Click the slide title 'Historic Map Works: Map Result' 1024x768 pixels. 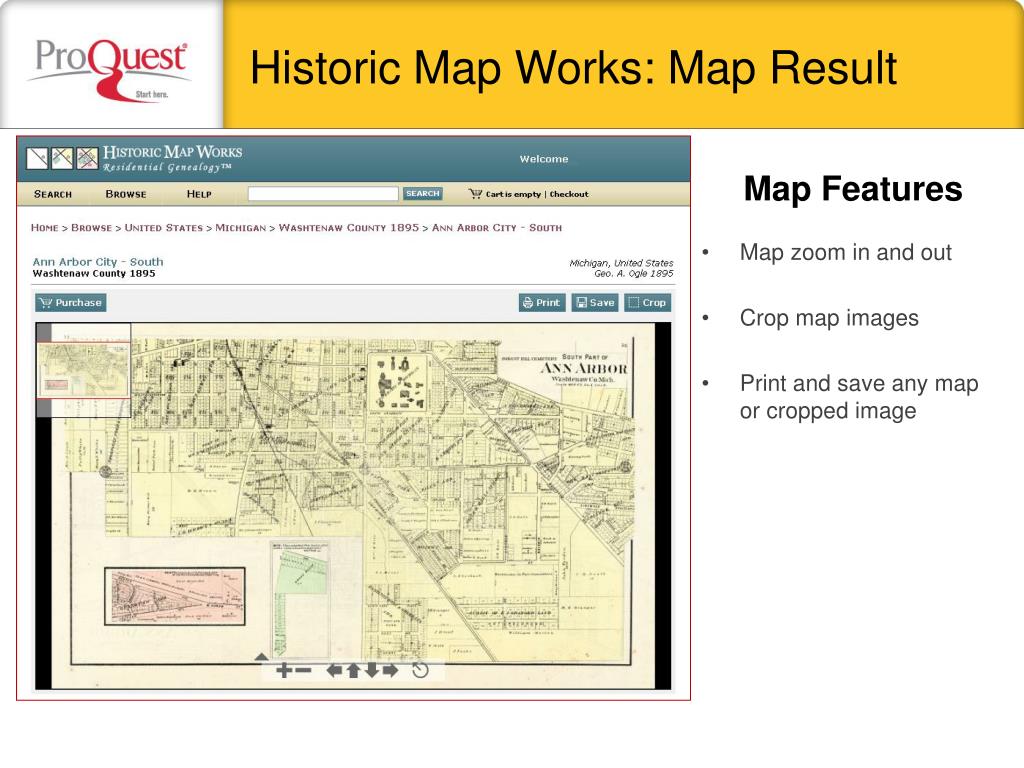(574, 68)
